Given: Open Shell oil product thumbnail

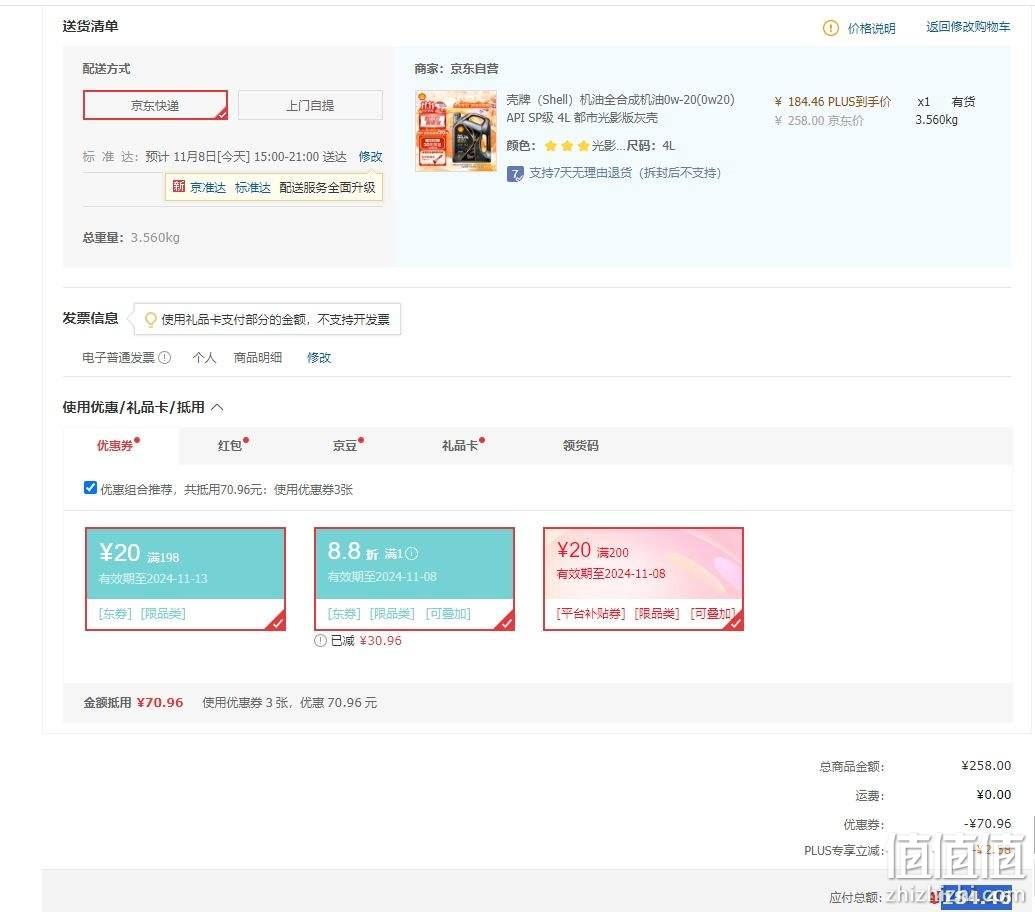Looking at the screenshot, I should (x=455, y=131).
